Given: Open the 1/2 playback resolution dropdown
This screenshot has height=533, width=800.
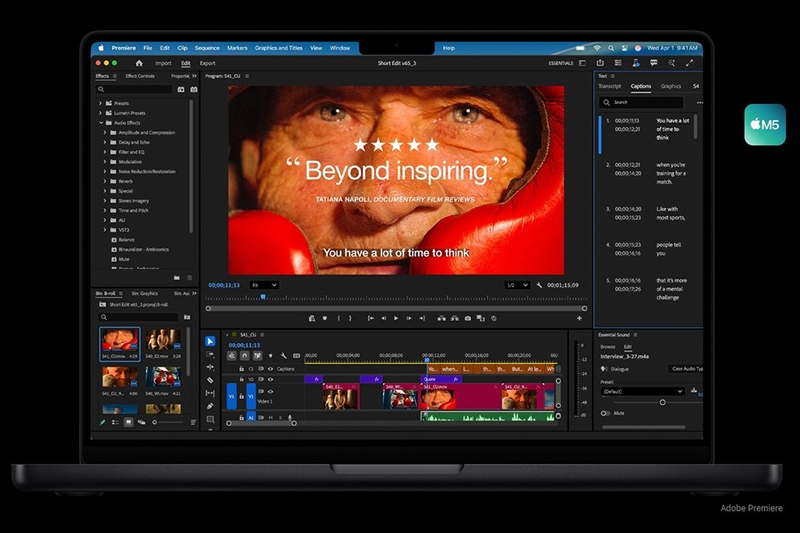Looking at the screenshot, I should (517, 285).
